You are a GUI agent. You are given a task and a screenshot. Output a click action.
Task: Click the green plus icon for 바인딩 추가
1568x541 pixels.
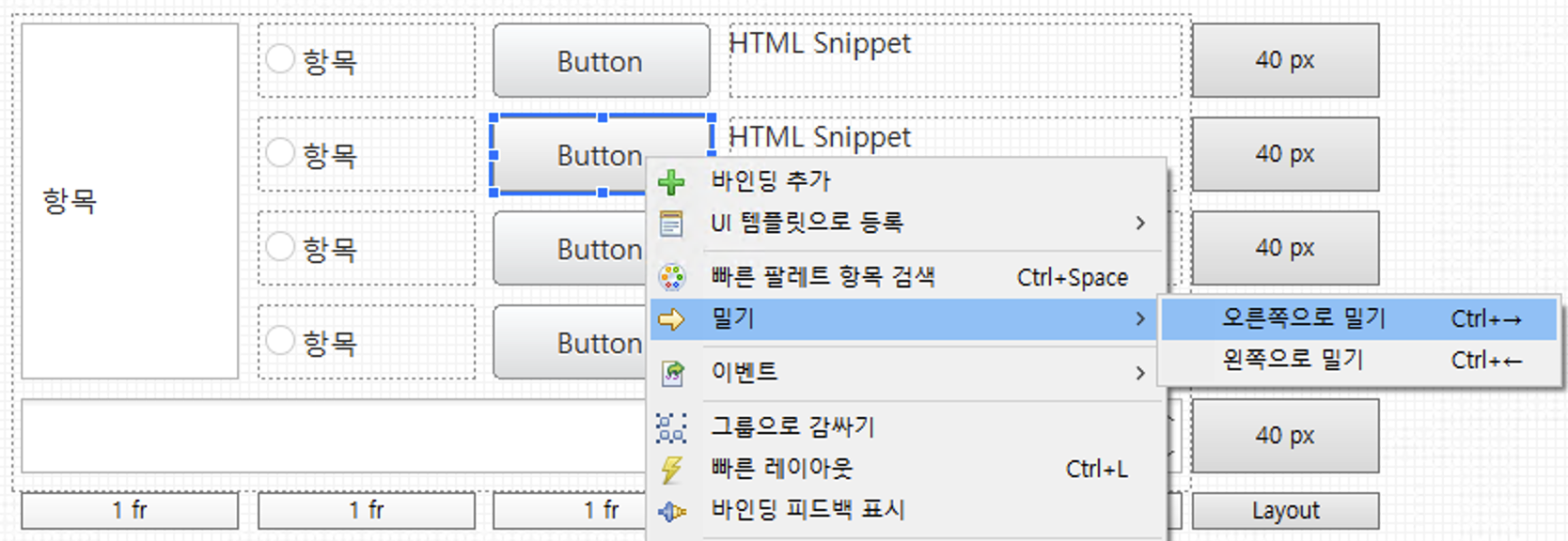click(671, 181)
